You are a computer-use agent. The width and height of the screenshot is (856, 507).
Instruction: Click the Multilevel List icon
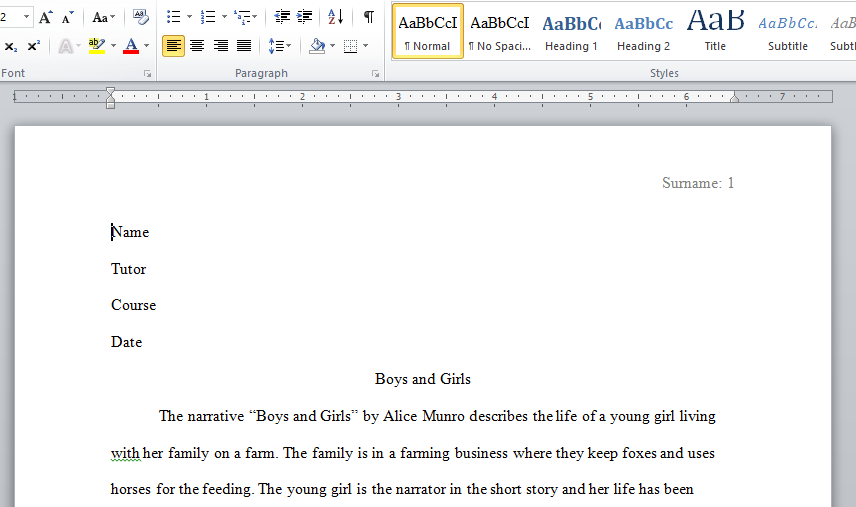click(242, 17)
